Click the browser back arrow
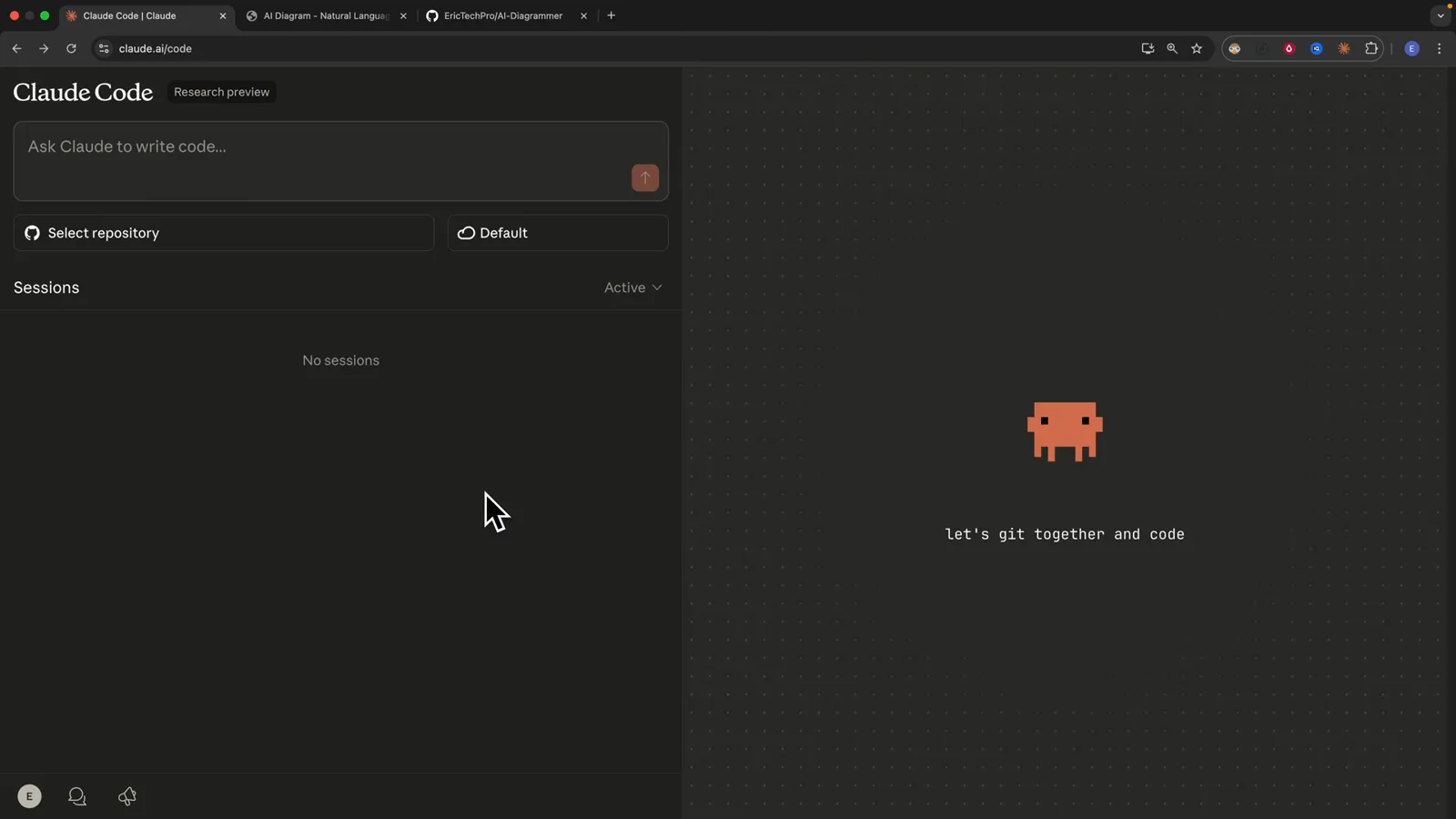 [x=16, y=48]
